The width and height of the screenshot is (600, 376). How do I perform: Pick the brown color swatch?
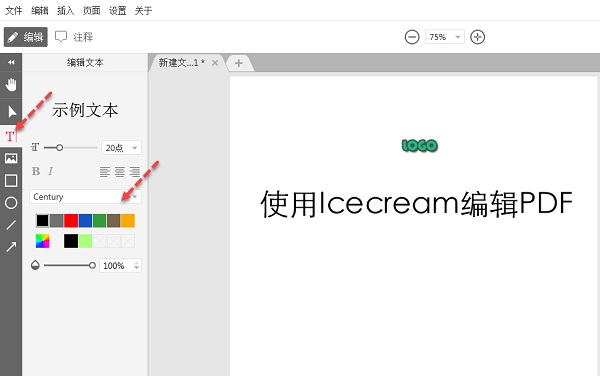click(x=114, y=221)
